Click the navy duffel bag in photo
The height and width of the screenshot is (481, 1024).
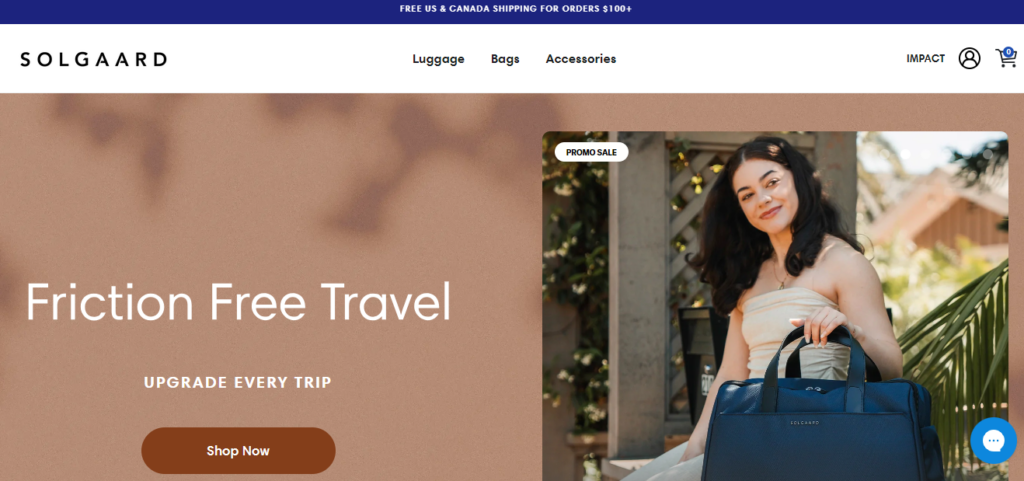pyautogui.click(x=823, y=418)
